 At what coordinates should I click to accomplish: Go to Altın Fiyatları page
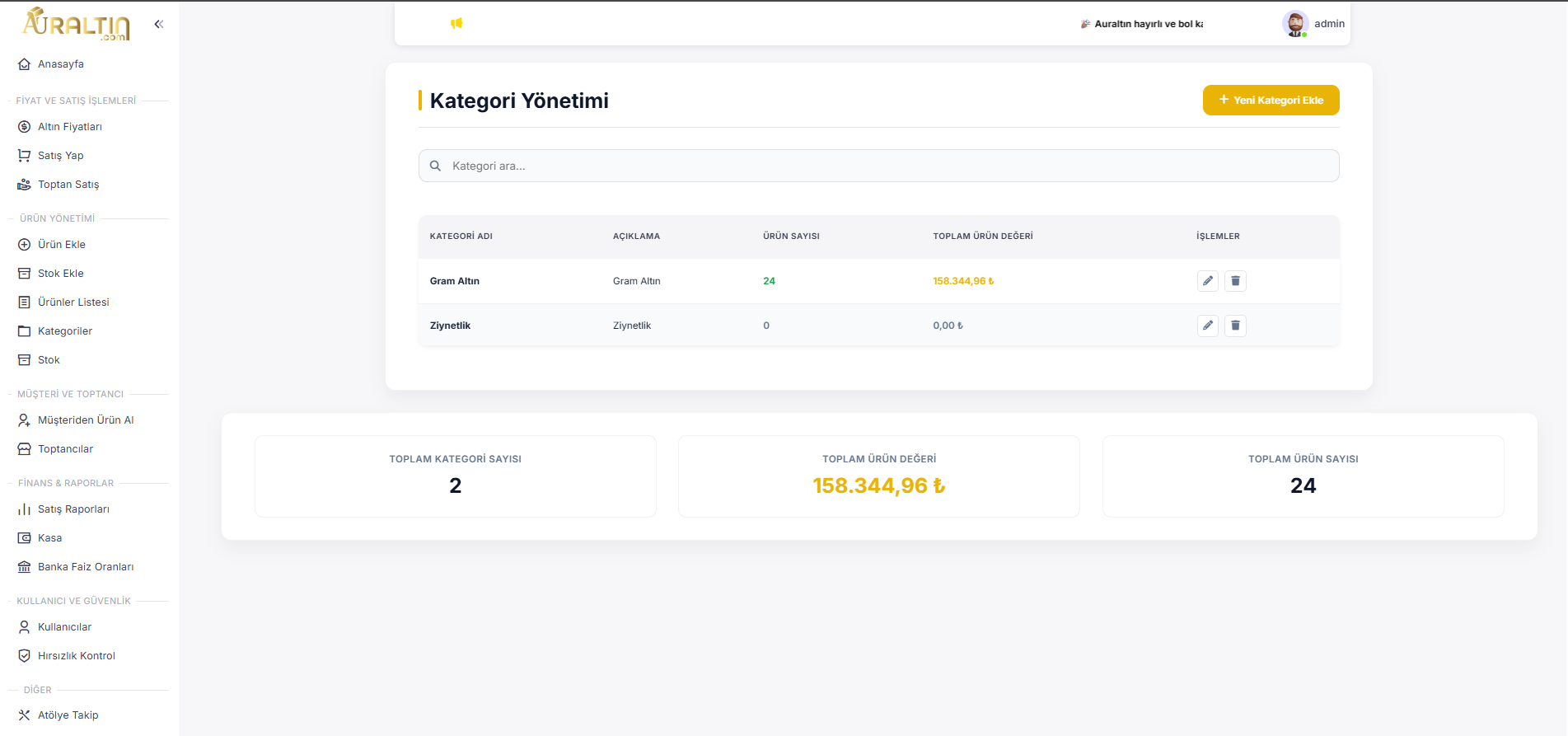tap(69, 127)
